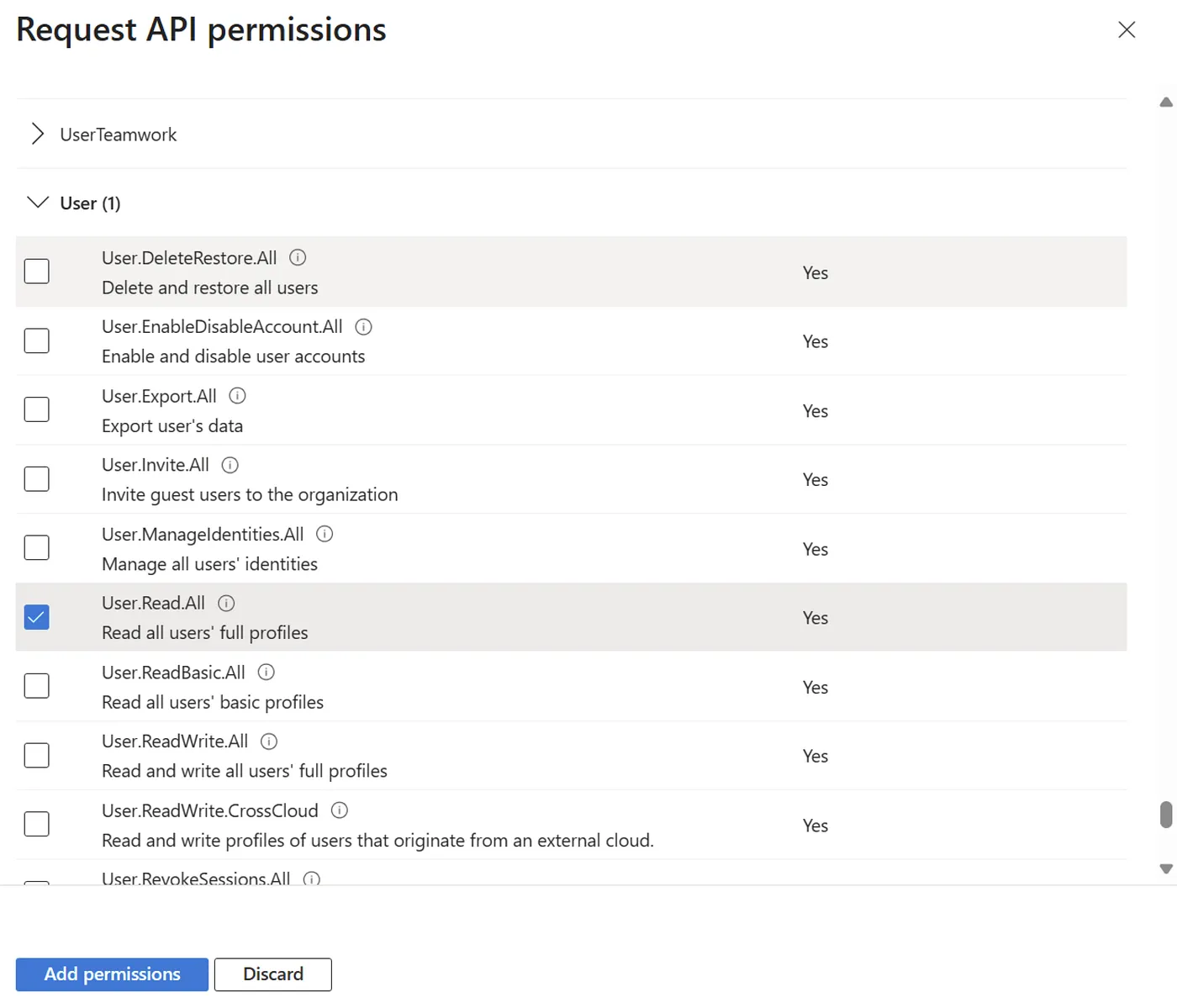Expand the UserTeamwork section

[38, 135]
